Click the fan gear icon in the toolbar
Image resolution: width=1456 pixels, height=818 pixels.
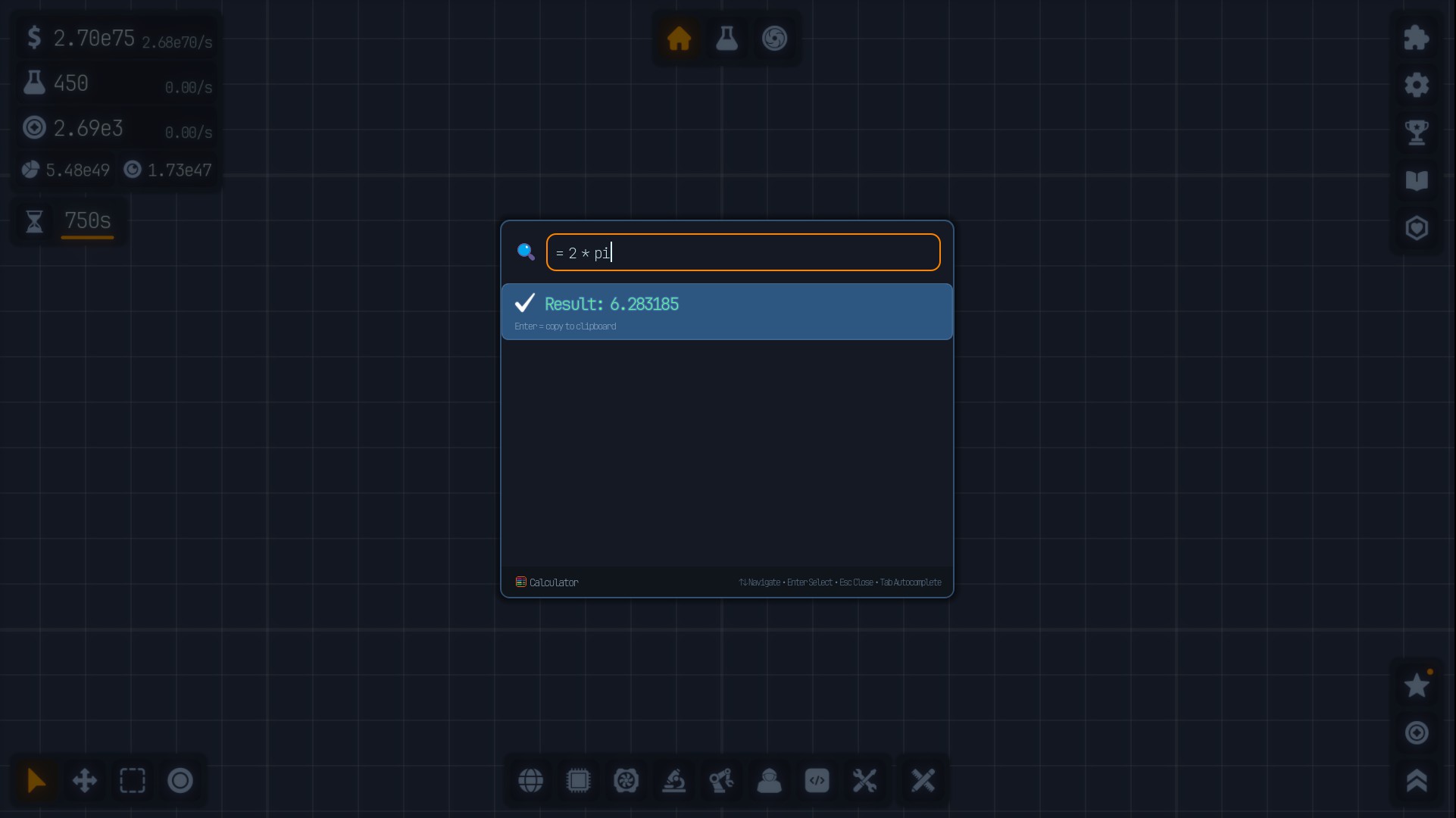(x=626, y=781)
